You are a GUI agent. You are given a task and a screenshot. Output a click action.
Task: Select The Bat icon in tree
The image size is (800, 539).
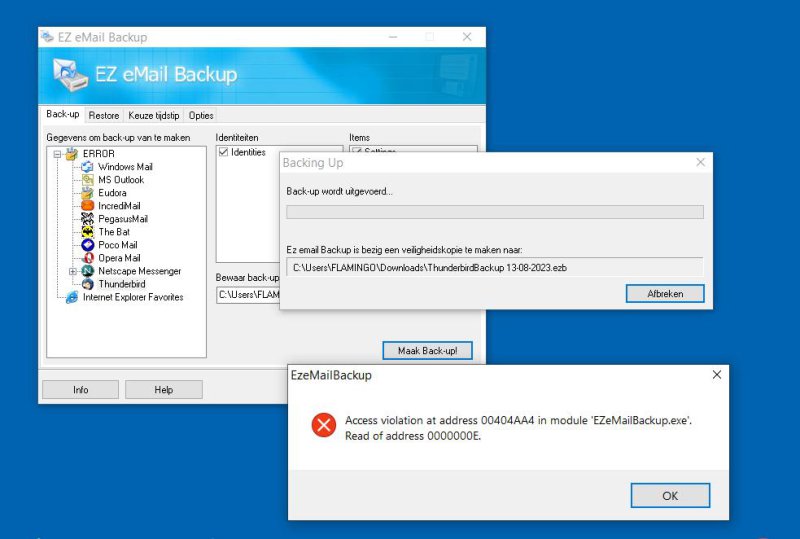(88, 232)
